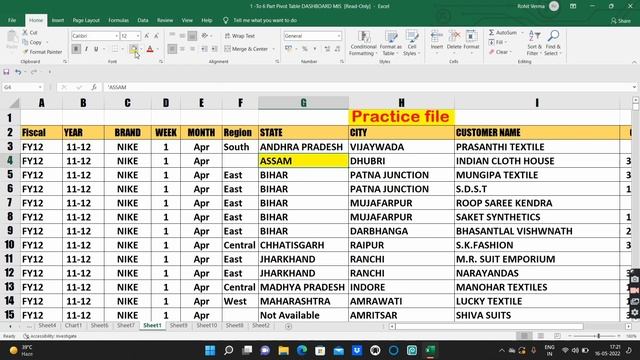Switch to the Page Layout tab
The image size is (640, 360).
click(86, 20)
